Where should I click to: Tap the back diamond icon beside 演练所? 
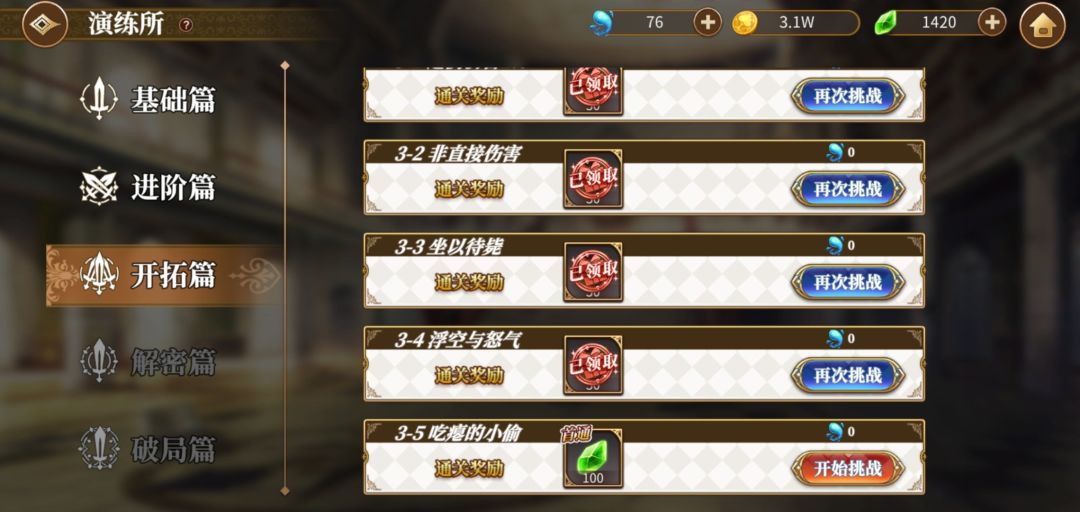pos(45,24)
